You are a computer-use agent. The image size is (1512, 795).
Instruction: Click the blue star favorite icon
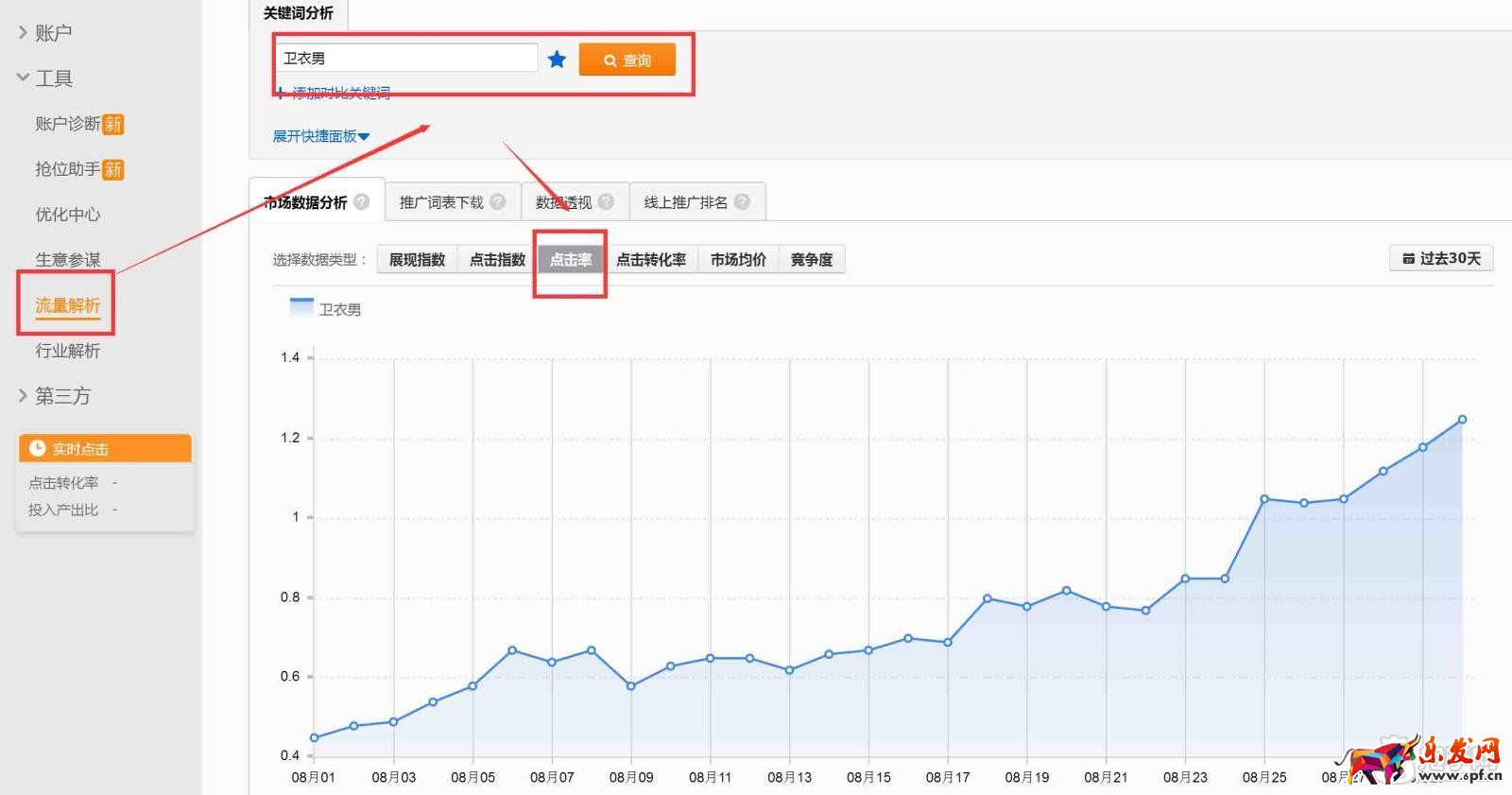(558, 60)
